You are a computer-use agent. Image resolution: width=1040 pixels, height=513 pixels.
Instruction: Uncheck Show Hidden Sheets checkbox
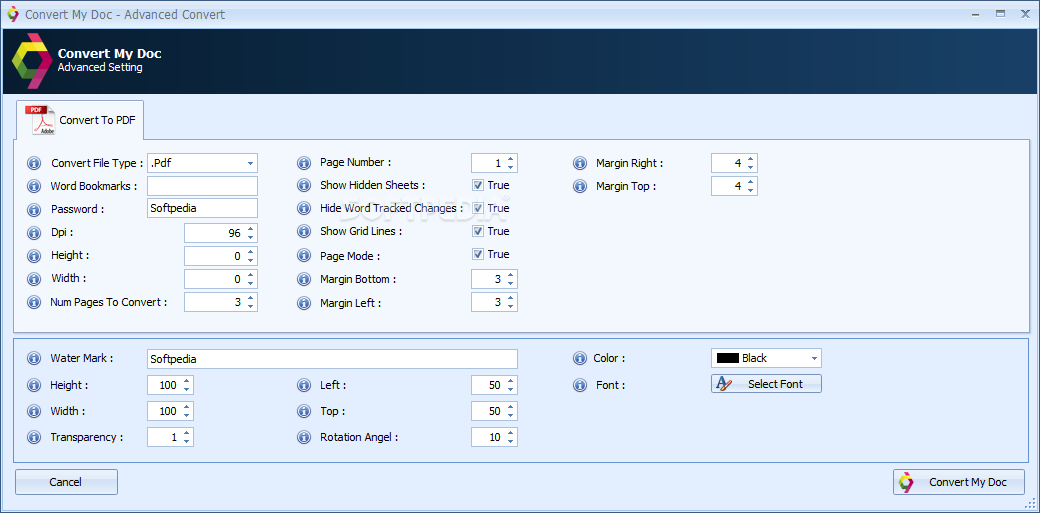click(478, 185)
